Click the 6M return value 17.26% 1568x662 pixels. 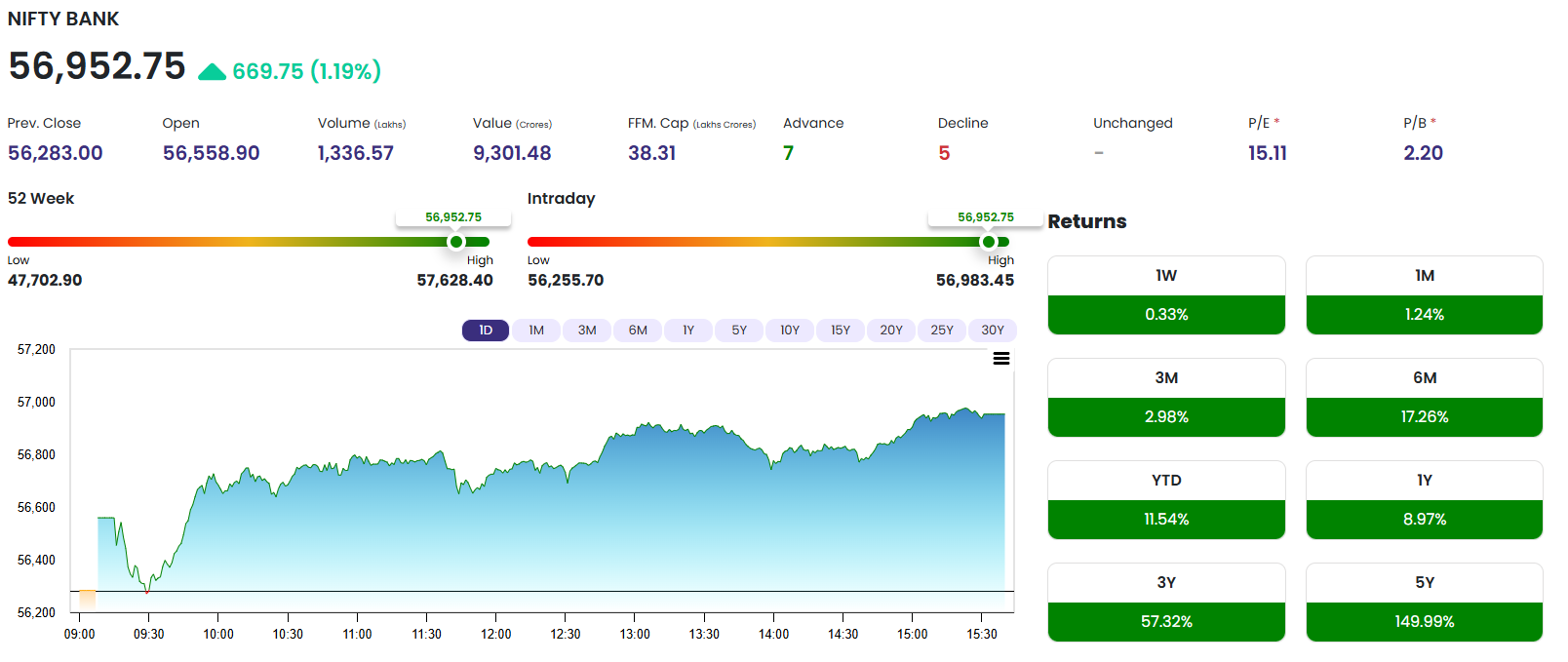click(x=1425, y=416)
